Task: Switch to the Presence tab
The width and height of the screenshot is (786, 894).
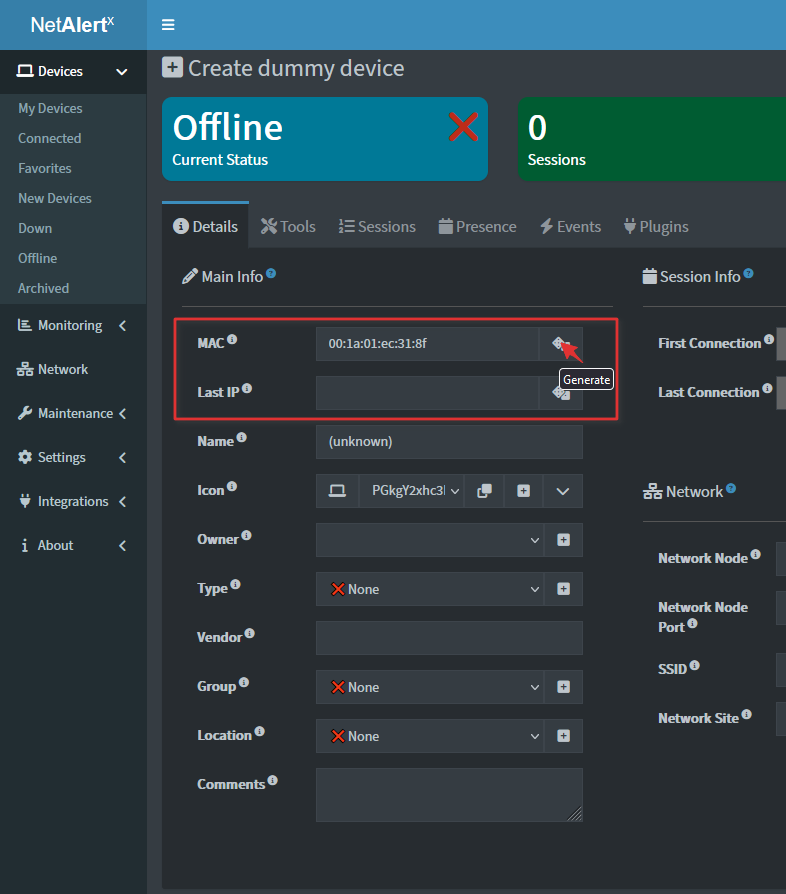Action: tap(477, 226)
